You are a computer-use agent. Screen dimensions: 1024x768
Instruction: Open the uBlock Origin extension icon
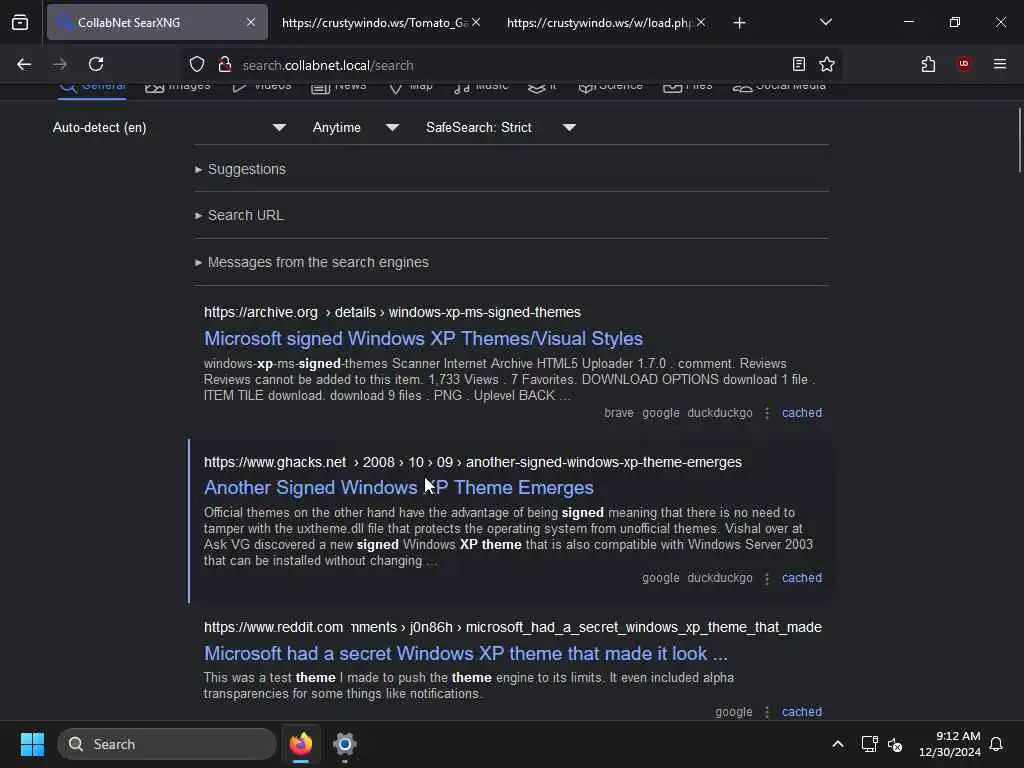pyautogui.click(x=963, y=64)
